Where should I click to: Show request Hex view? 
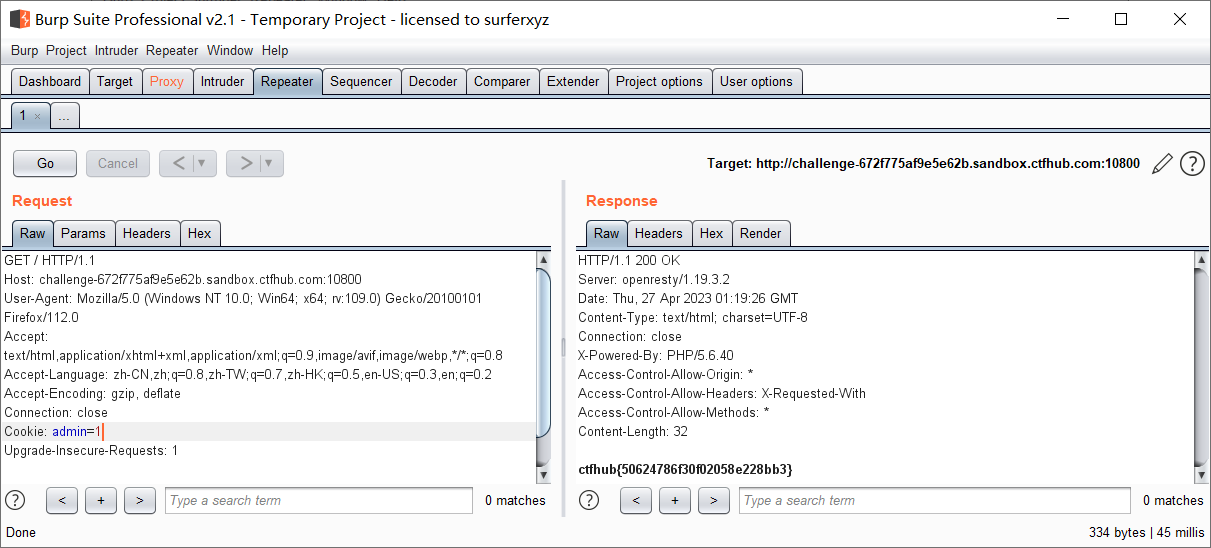(x=199, y=233)
